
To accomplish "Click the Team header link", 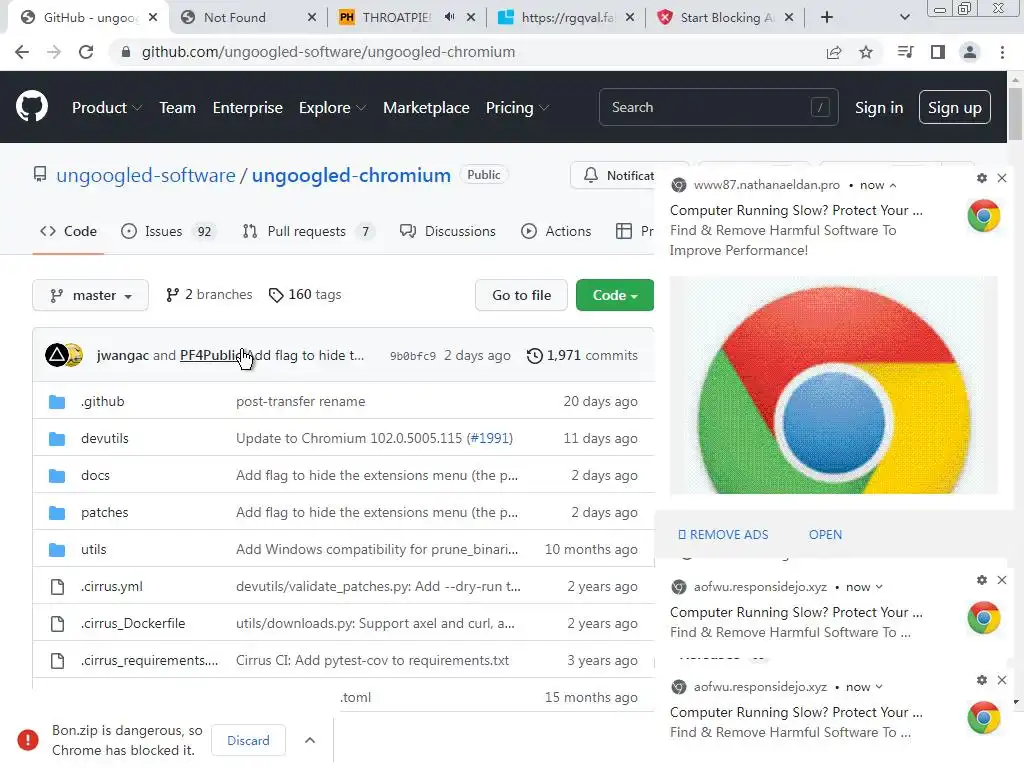I will 177,108.
